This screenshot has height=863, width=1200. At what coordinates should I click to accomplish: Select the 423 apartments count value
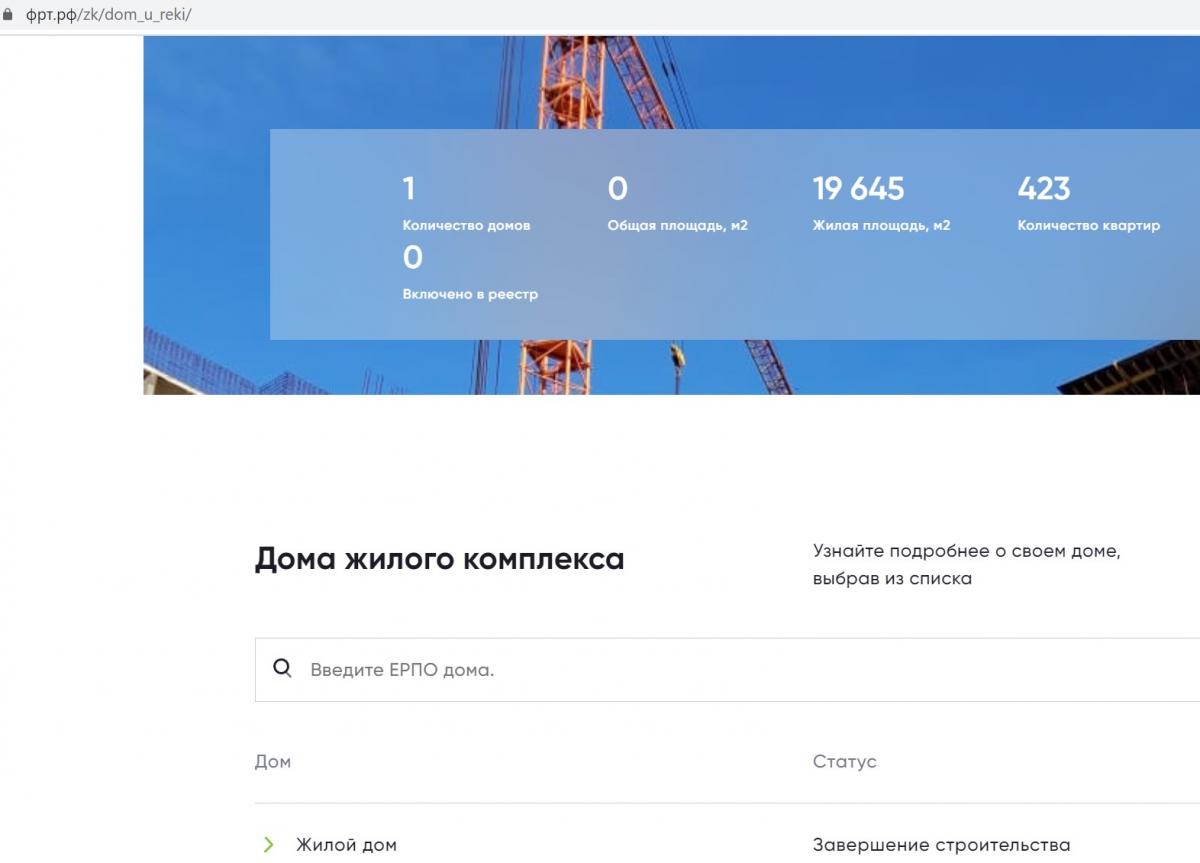(x=1043, y=188)
